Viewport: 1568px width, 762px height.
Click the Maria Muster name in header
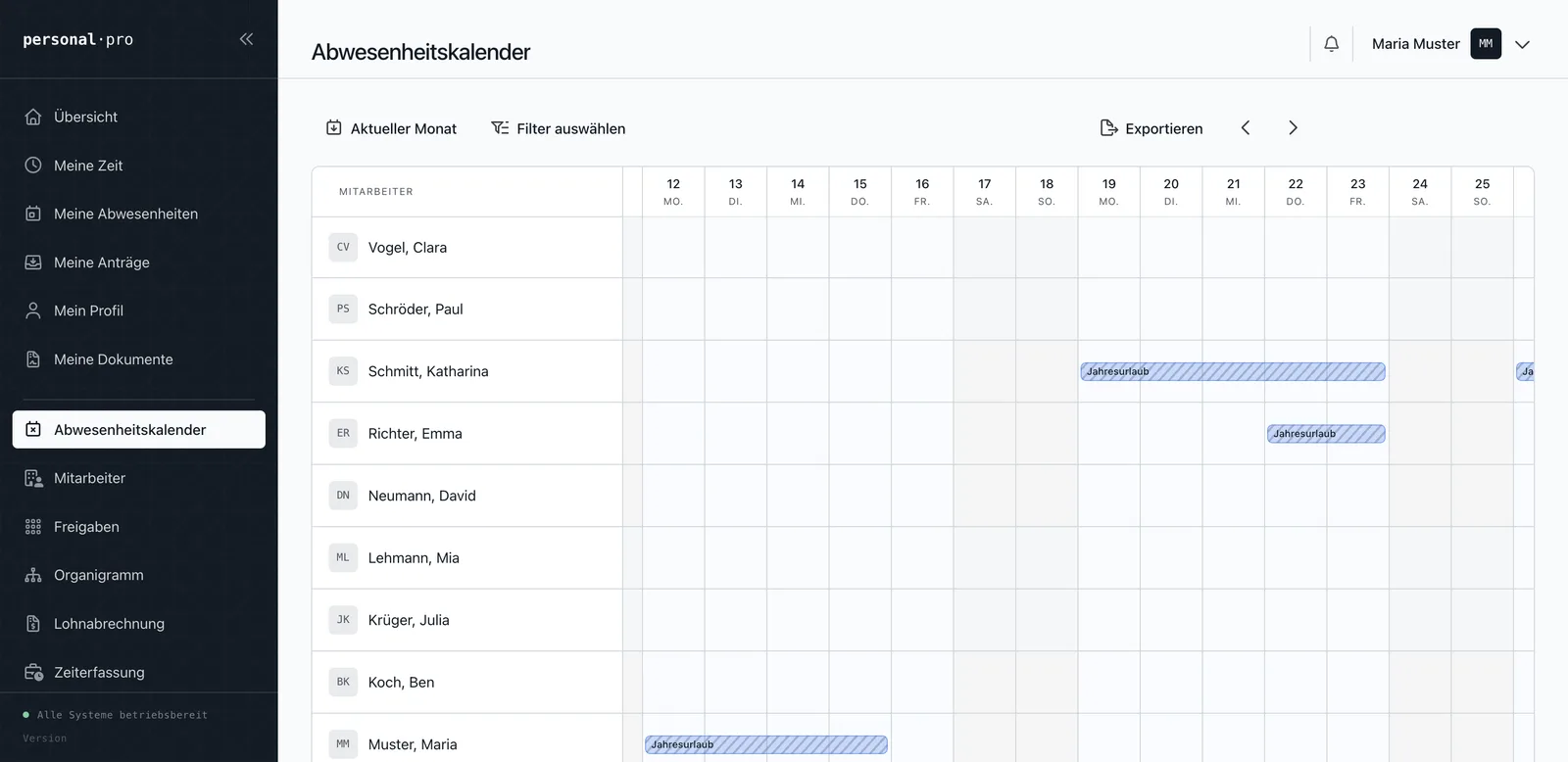[x=1415, y=44]
